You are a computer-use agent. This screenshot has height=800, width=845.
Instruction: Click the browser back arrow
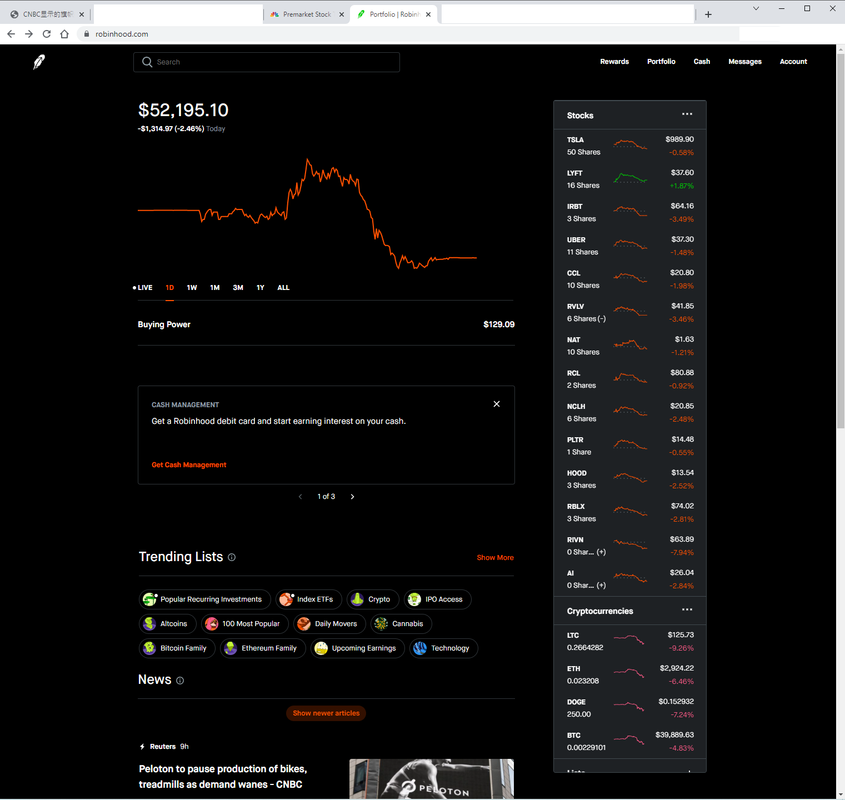[x=11, y=34]
